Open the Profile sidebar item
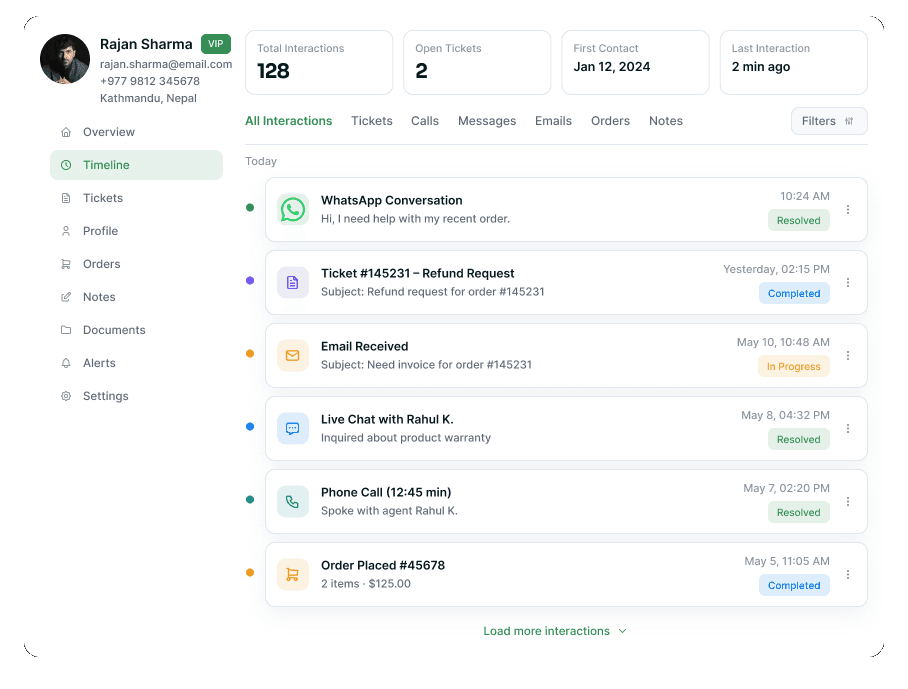Viewport: 908px width, 689px height. click(x=137, y=231)
